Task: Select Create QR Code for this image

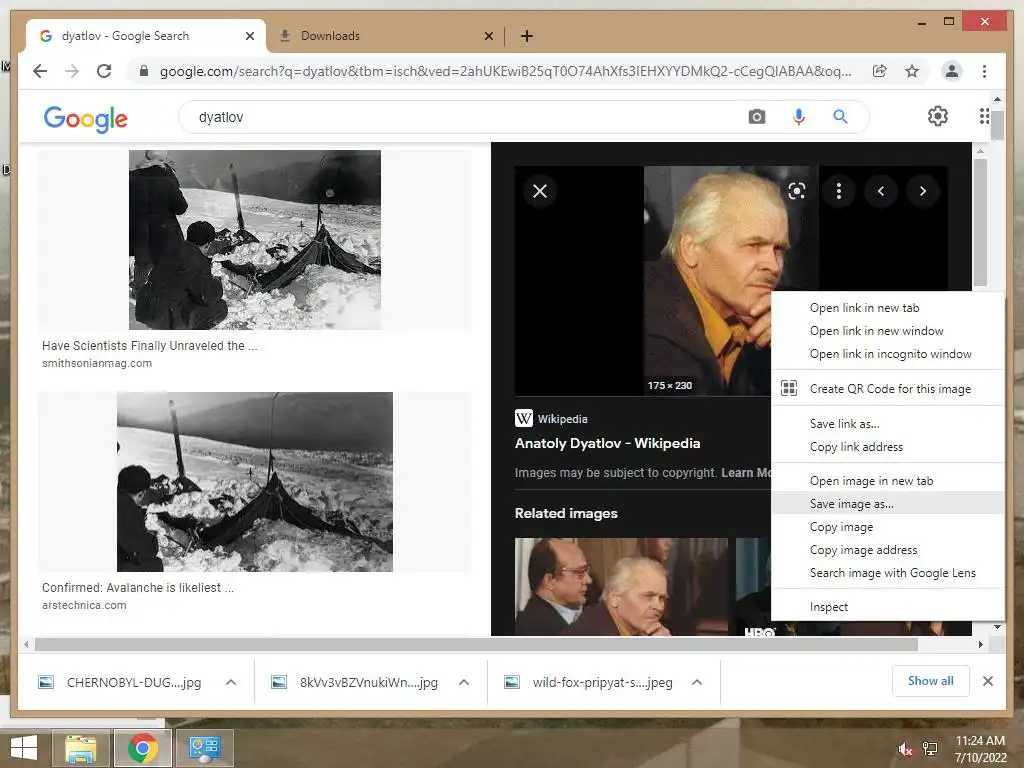Action: pos(888,389)
